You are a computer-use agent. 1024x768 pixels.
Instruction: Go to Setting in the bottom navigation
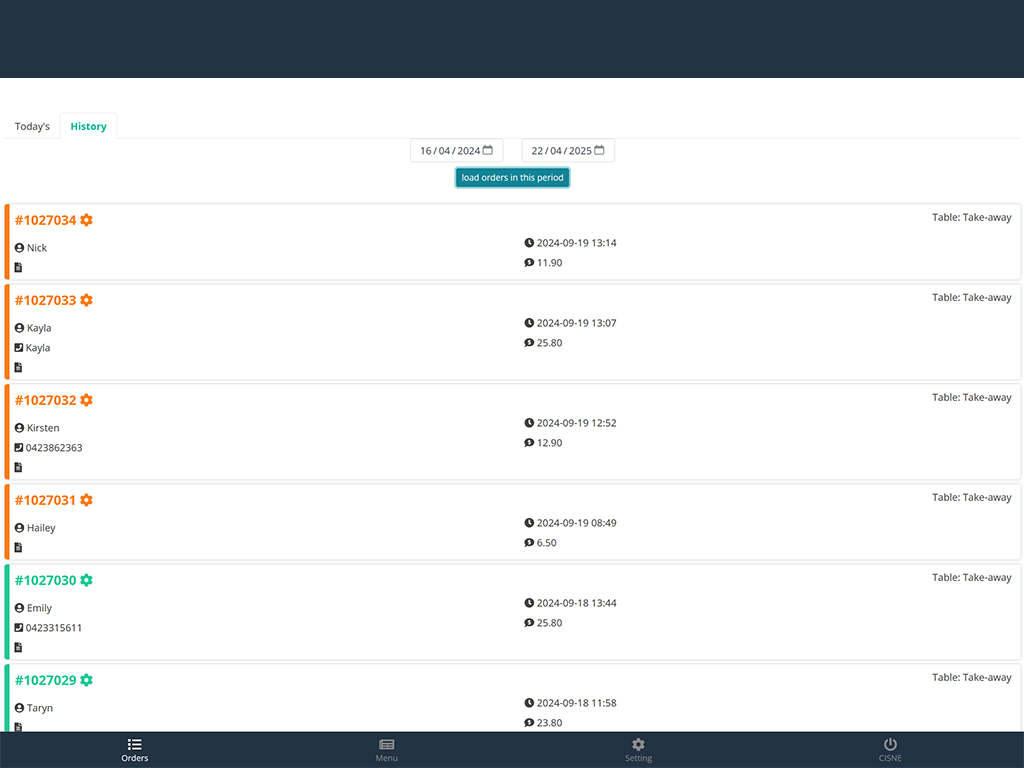point(638,750)
